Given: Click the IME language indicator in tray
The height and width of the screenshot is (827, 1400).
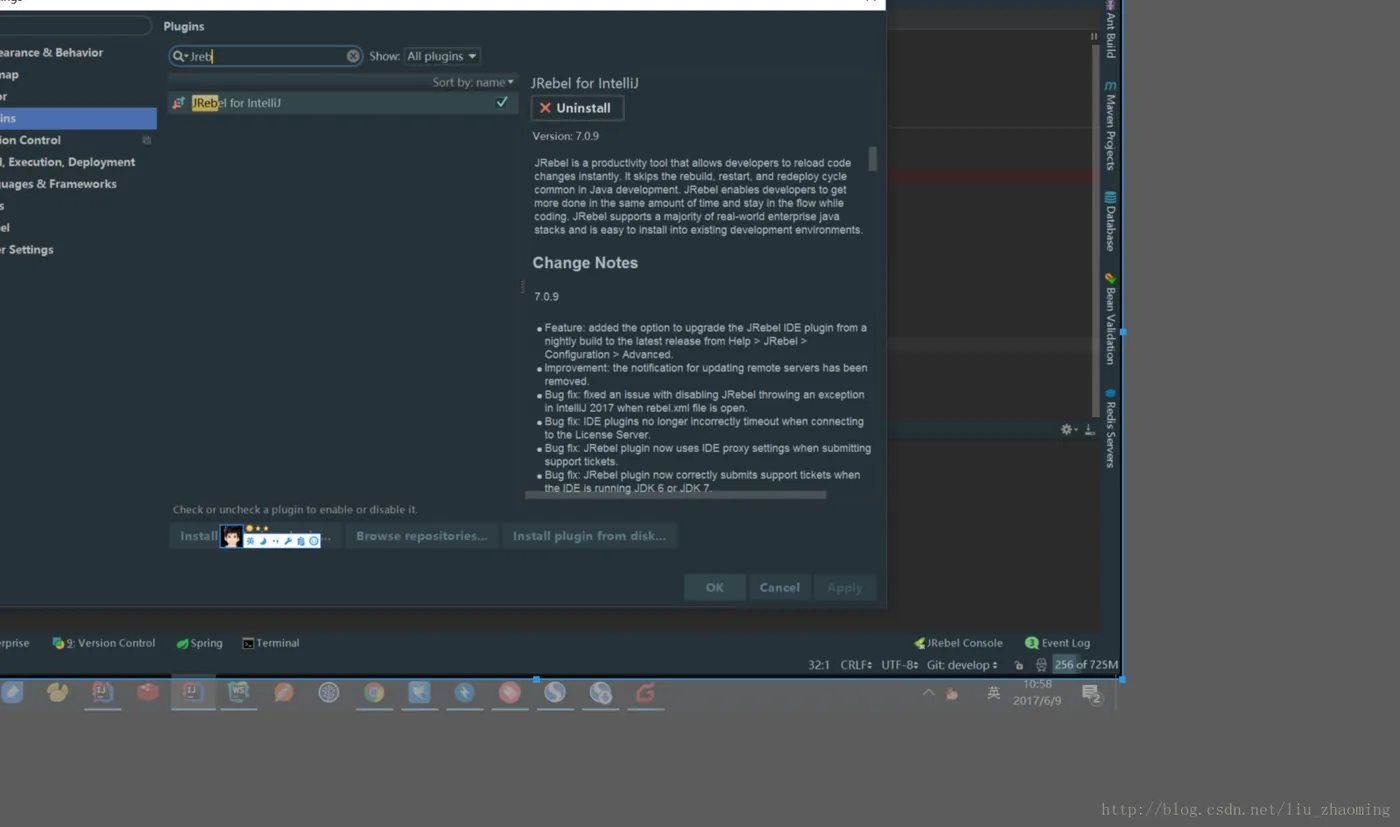Looking at the screenshot, I should [x=993, y=692].
